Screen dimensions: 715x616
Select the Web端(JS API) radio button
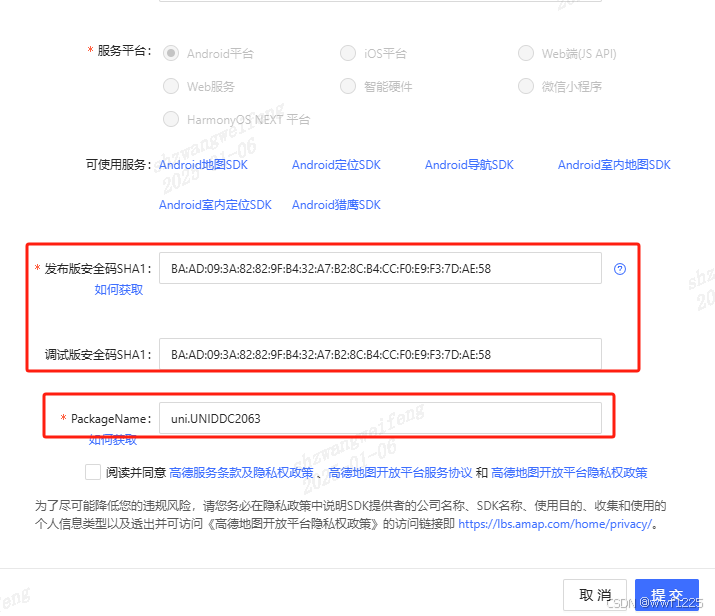(x=526, y=53)
